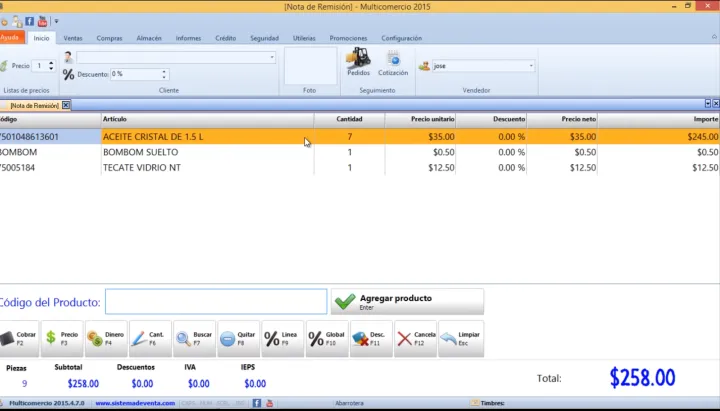Screen dimensions: 720x411
Task: Open the Buscar F7 search tool
Action: pos(194,339)
